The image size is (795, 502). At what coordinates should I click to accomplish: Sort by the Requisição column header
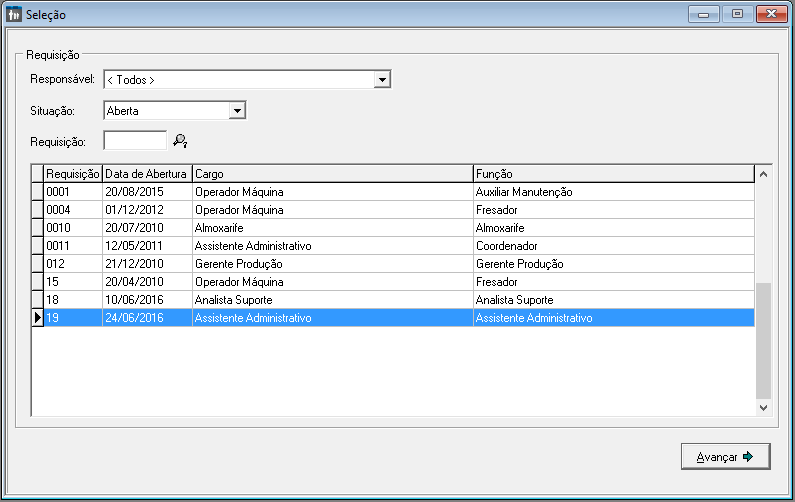point(72,174)
